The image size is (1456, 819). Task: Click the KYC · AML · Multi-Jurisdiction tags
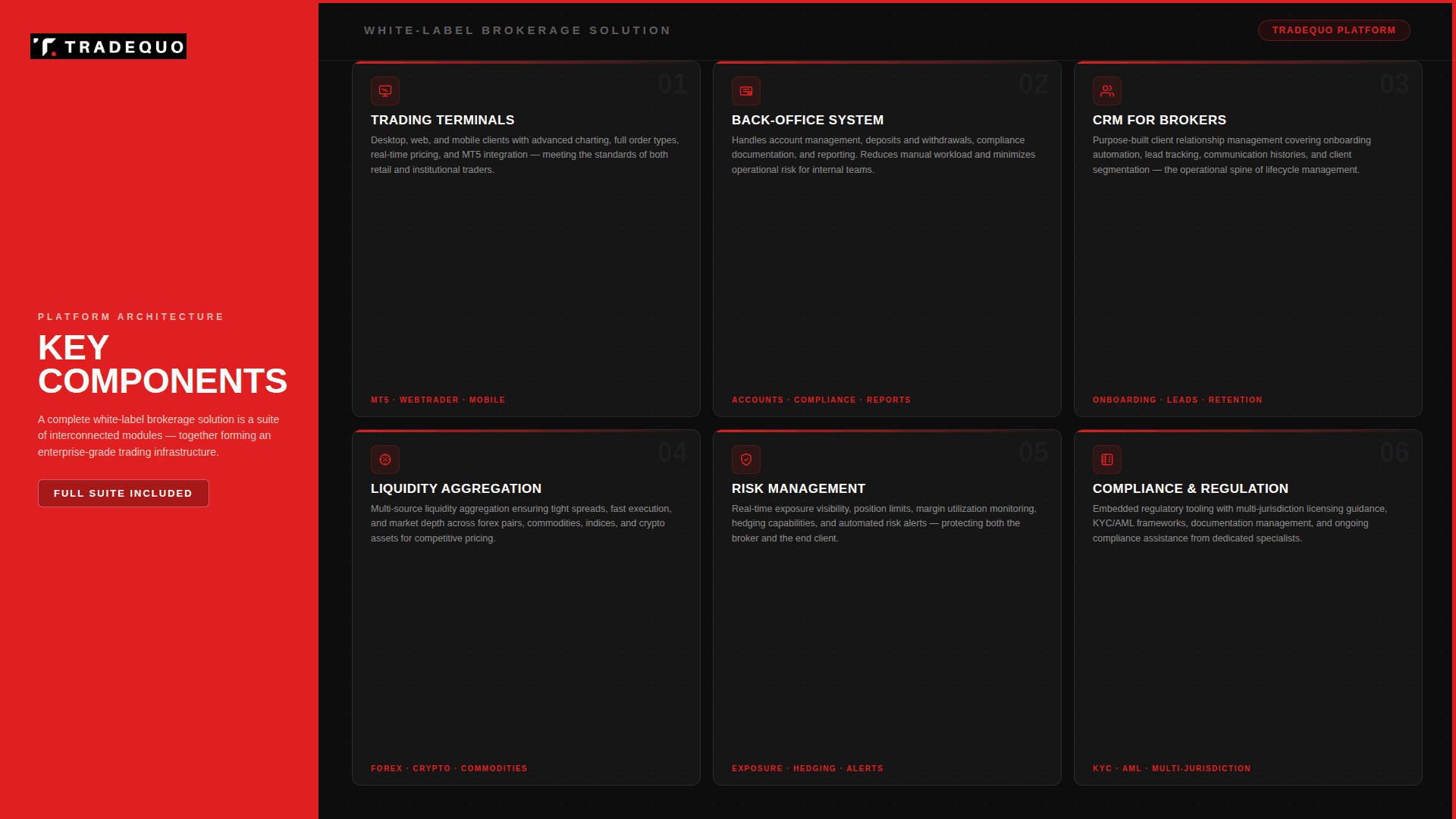(1172, 768)
